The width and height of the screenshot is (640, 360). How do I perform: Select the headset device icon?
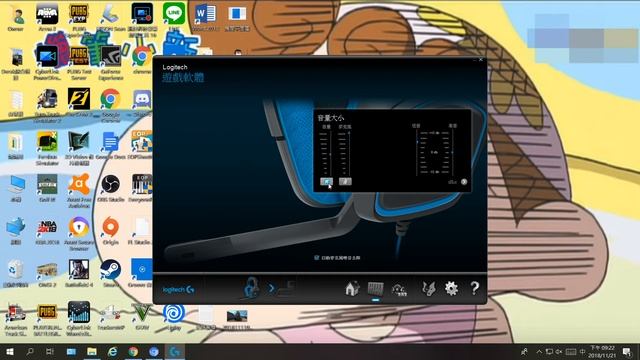click(251, 288)
